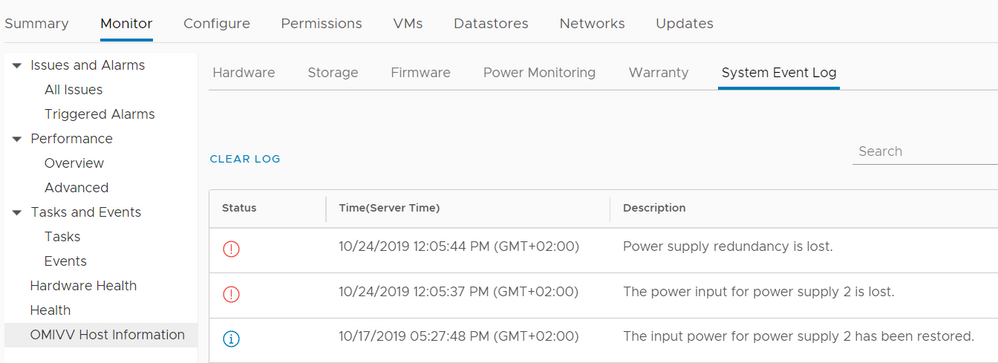Go to the Warranty sub-tab
This screenshot has height=363, width=998.
(658, 73)
